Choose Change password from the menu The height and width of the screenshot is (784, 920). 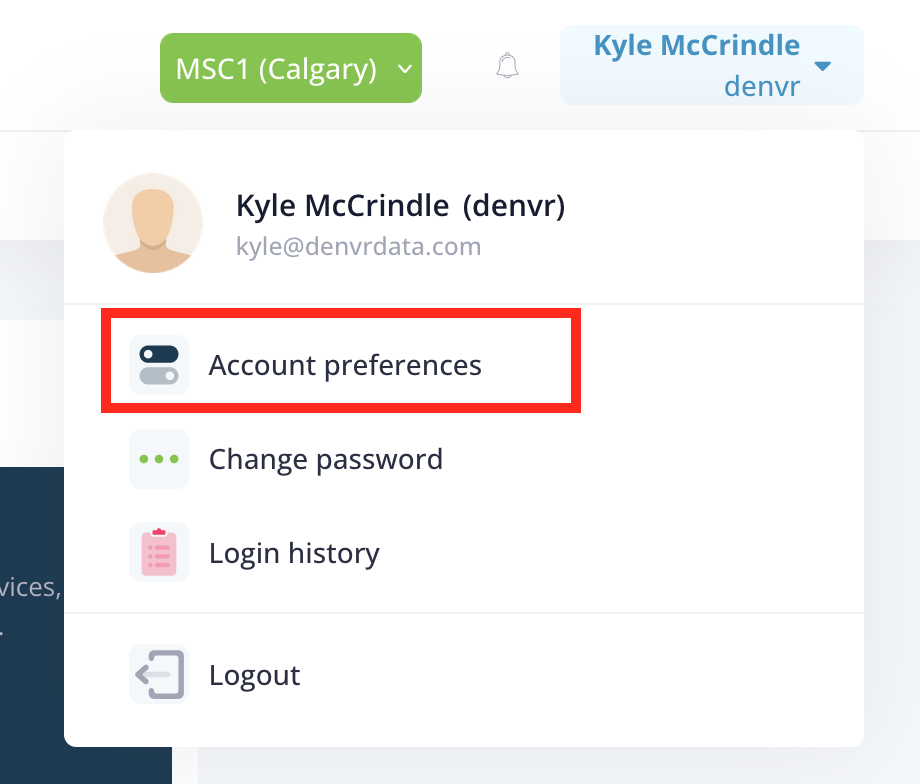[x=326, y=459]
